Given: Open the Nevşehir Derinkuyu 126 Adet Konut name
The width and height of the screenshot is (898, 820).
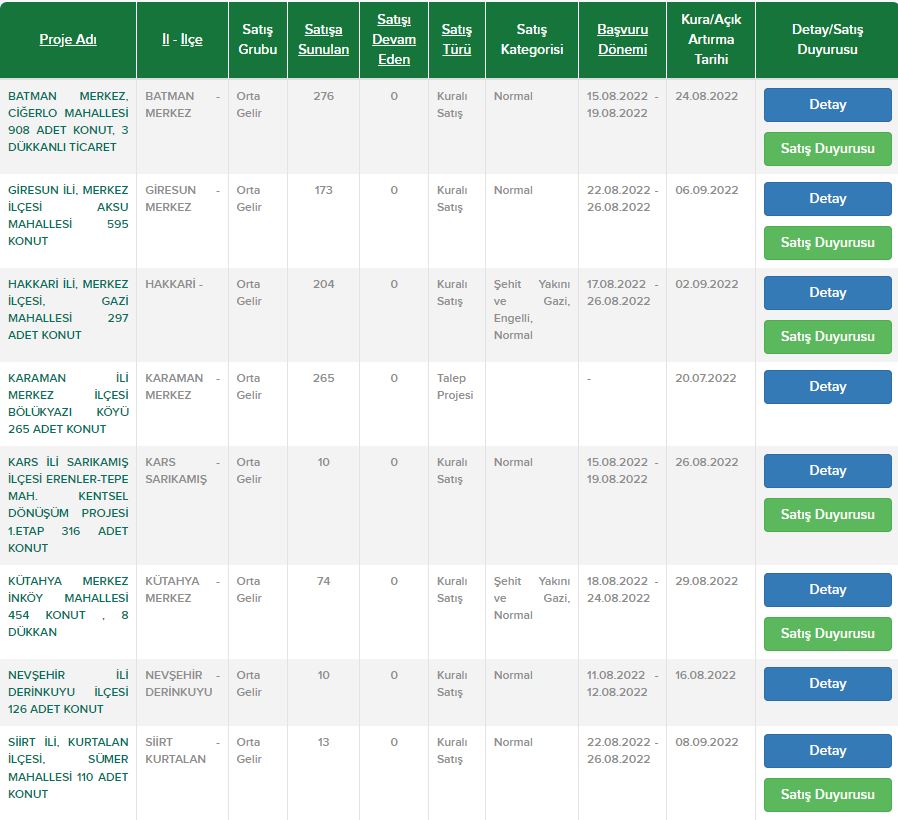Looking at the screenshot, I should (x=68, y=692).
